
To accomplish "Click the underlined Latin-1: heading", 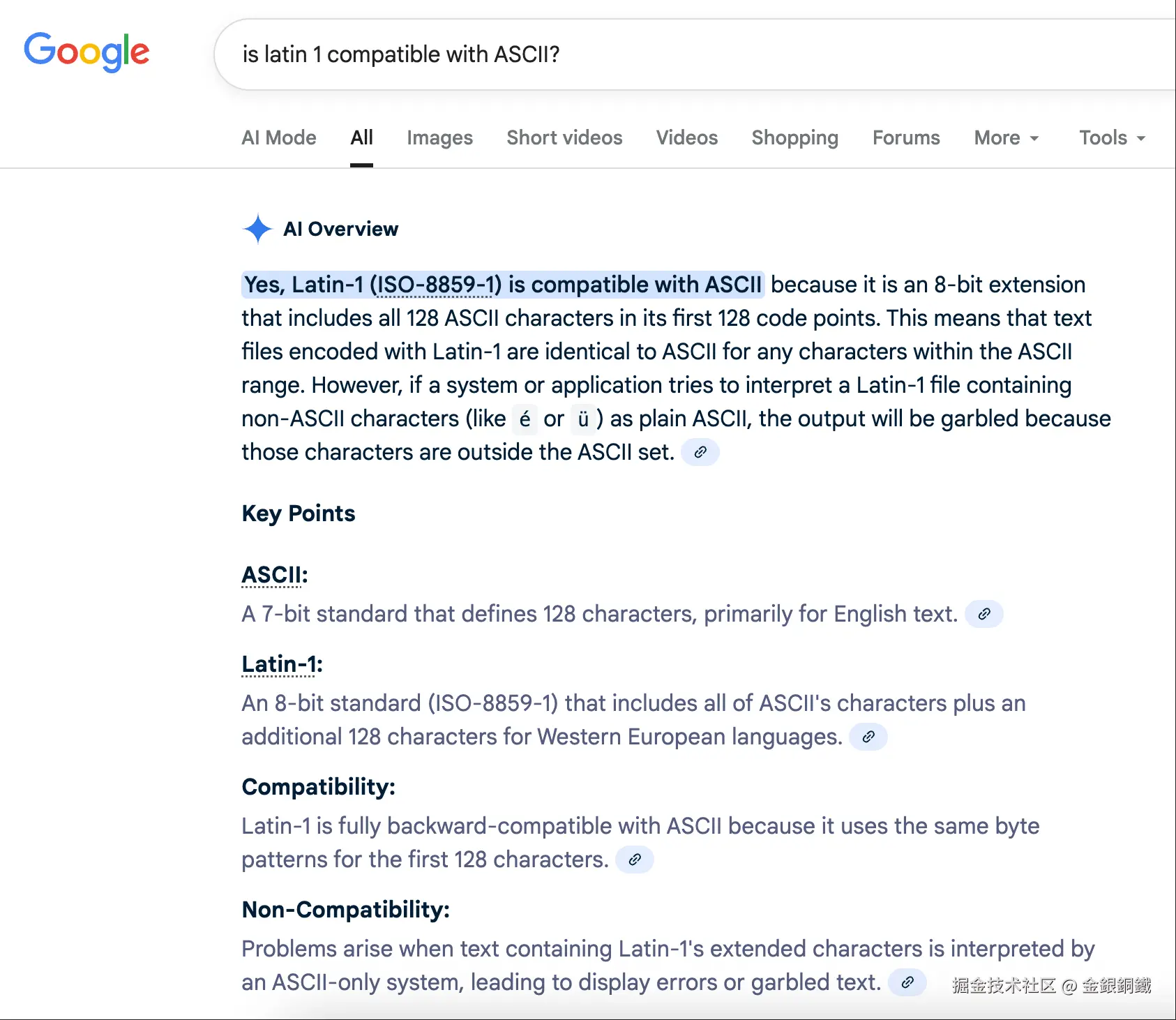I will click(x=282, y=664).
